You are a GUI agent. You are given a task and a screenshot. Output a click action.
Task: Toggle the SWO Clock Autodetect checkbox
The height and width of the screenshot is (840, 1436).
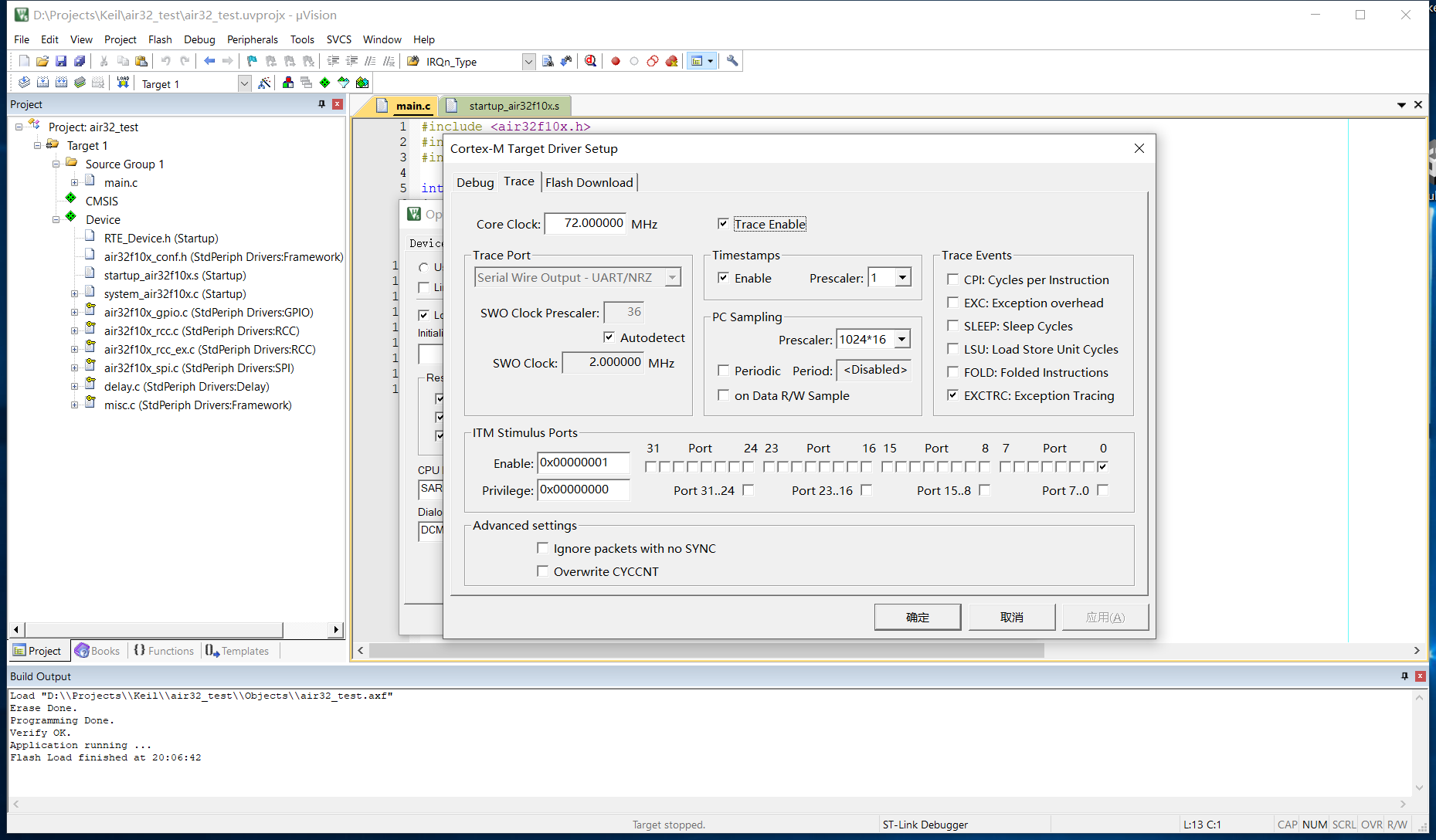pyautogui.click(x=609, y=337)
